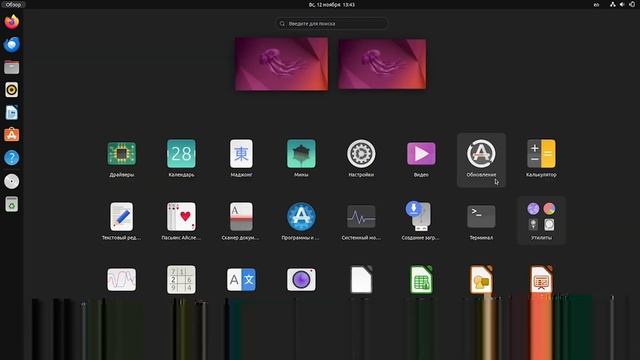Click the network icon in top bar
The image size is (640, 360).
pos(613,4)
